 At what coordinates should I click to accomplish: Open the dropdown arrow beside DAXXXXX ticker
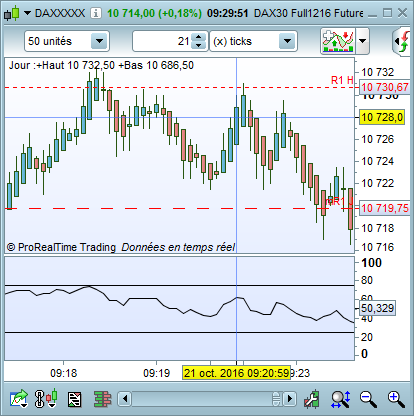(27, 13)
